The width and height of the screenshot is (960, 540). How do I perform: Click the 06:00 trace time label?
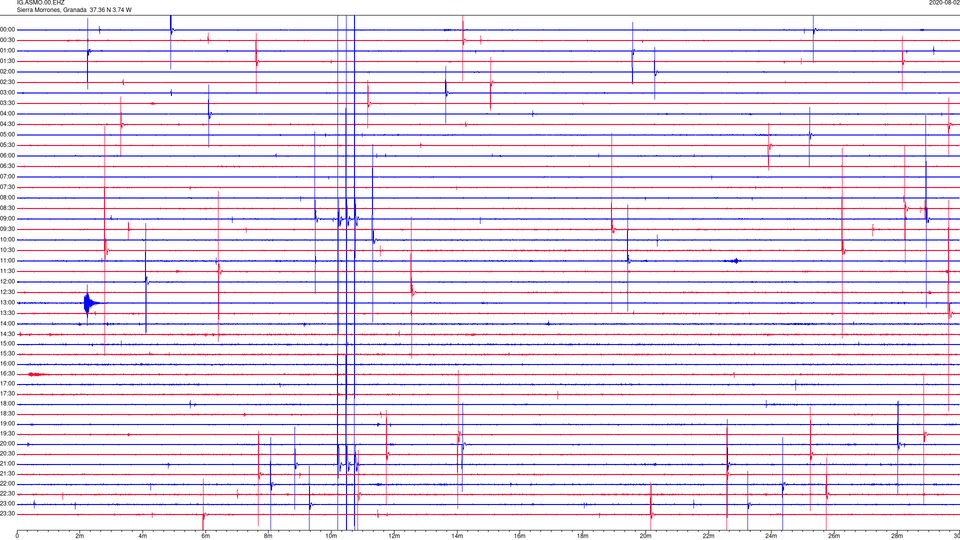point(8,156)
